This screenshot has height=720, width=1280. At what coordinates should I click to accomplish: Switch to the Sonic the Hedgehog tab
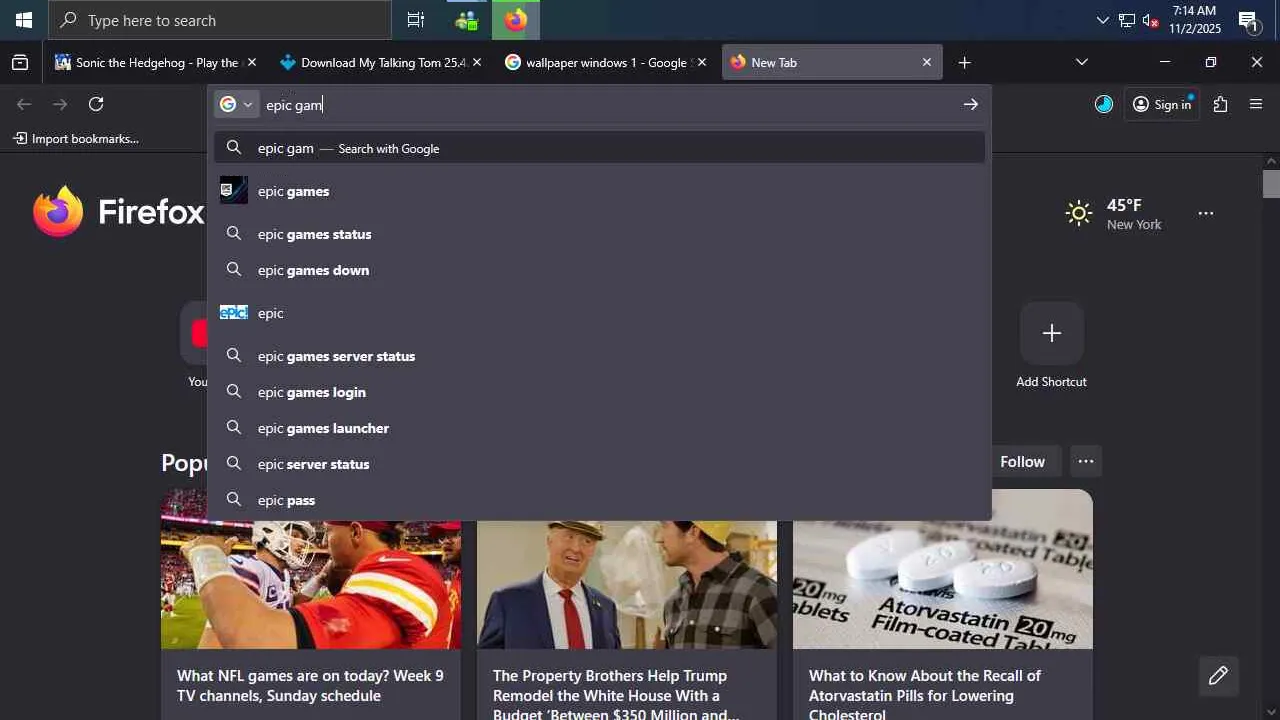click(156, 62)
